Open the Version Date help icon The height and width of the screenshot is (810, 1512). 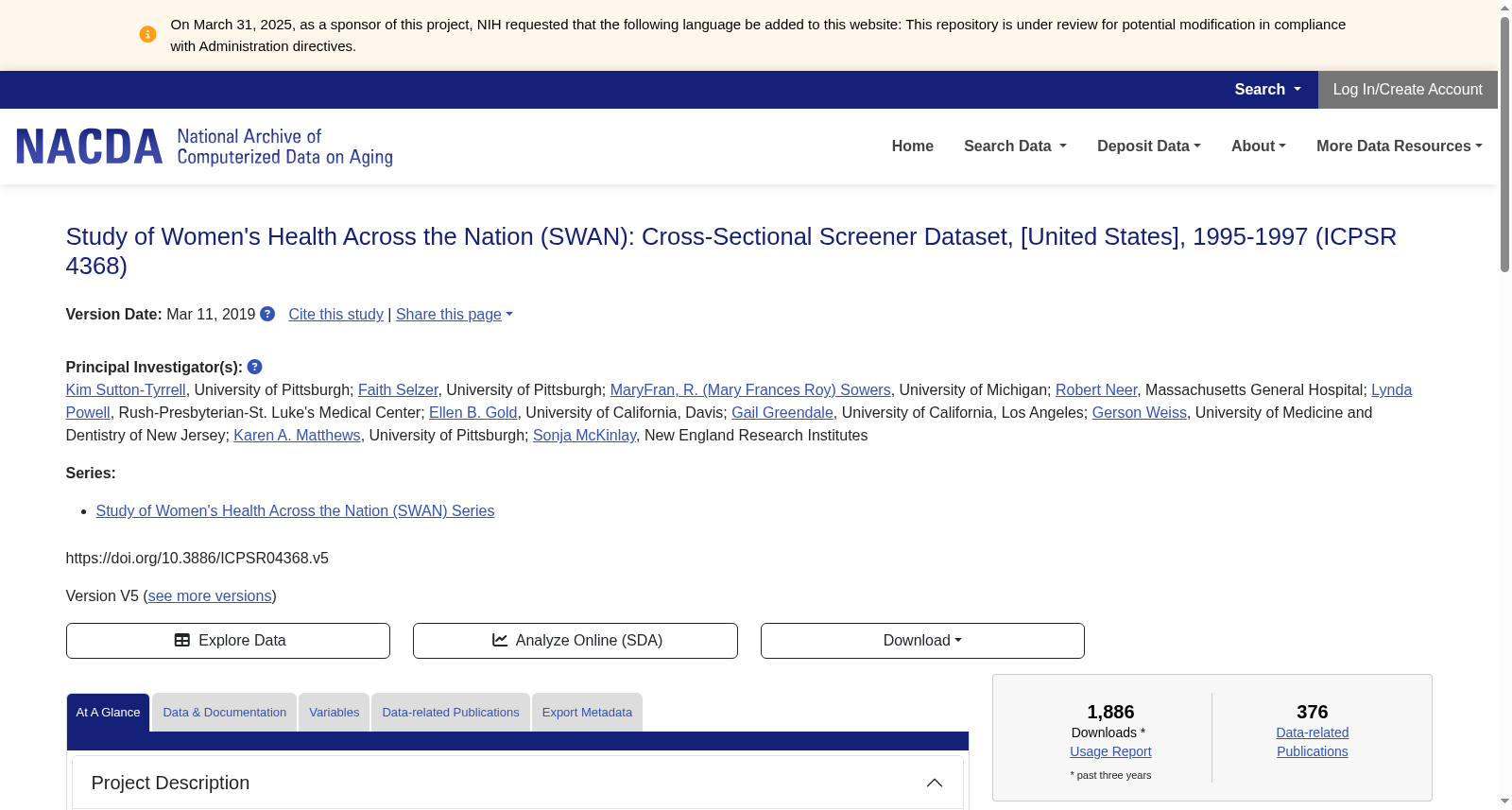(x=267, y=314)
